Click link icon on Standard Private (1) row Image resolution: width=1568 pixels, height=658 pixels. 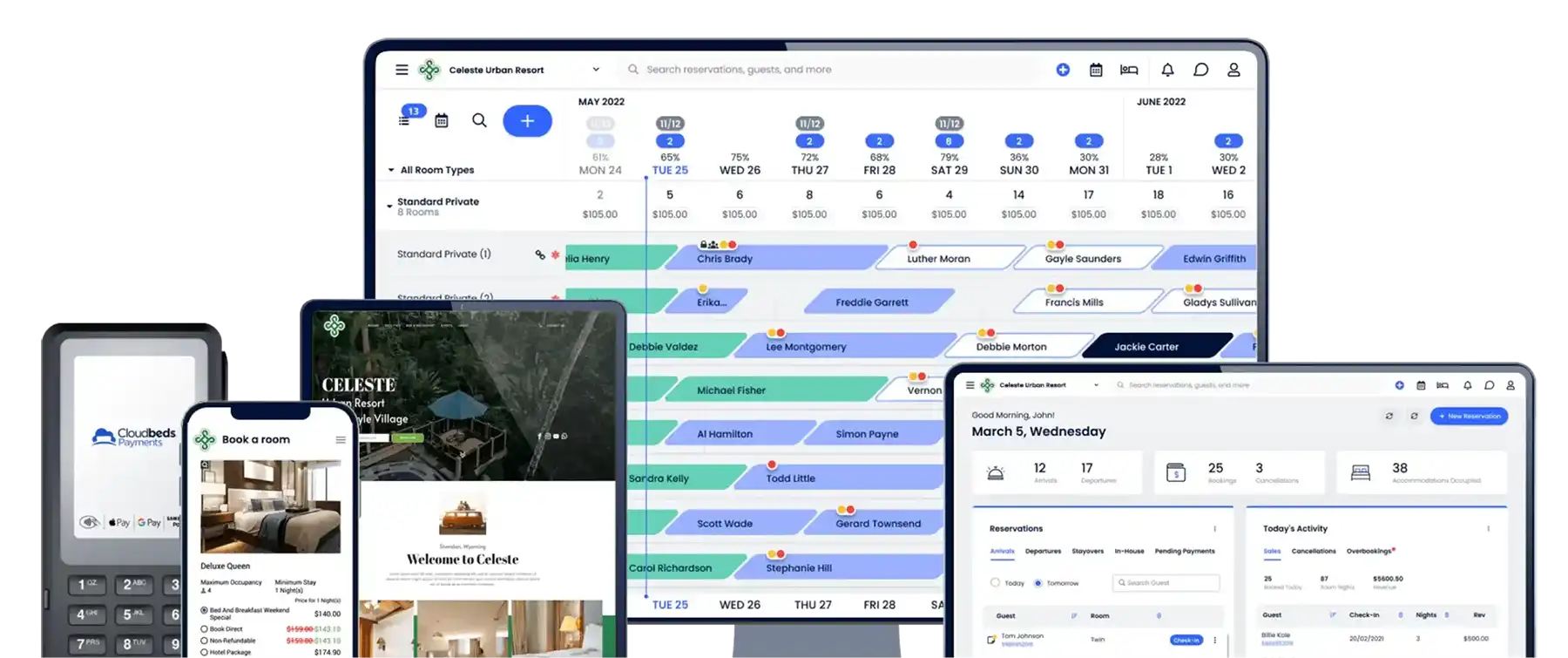[540, 254]
